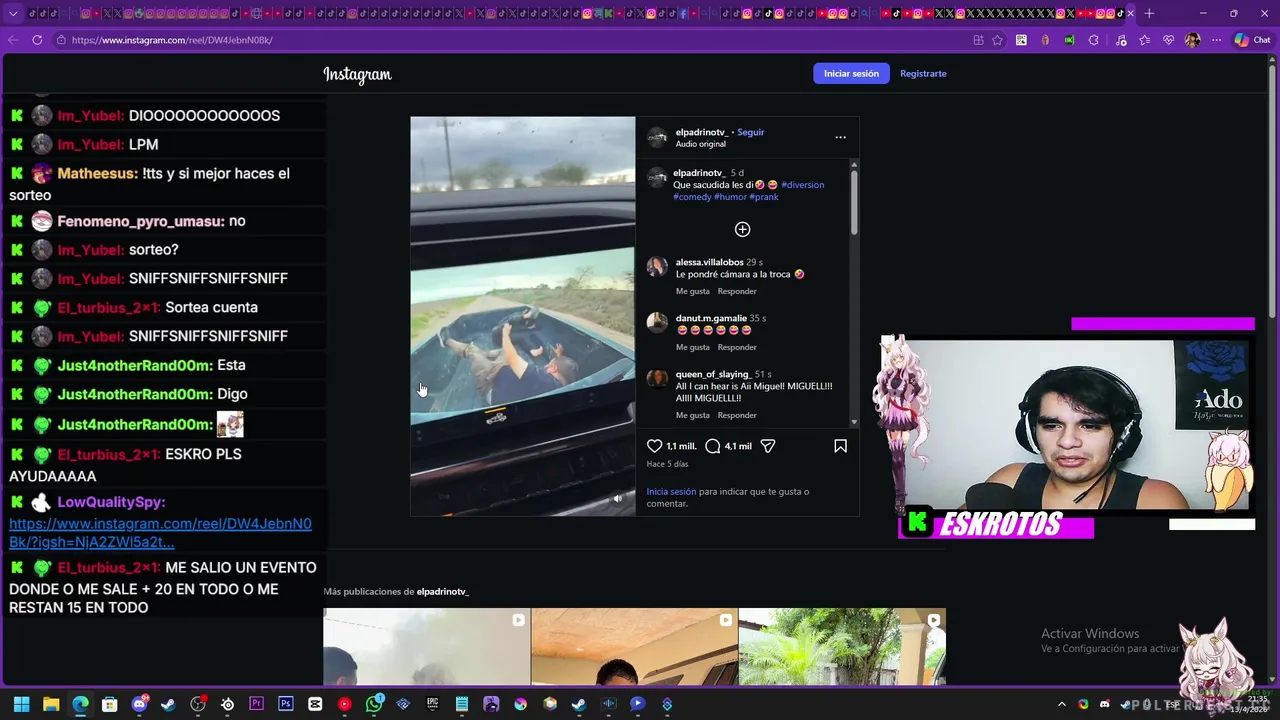Play the reel video
Screen dimensions: 1280x720
click(522, 316)
